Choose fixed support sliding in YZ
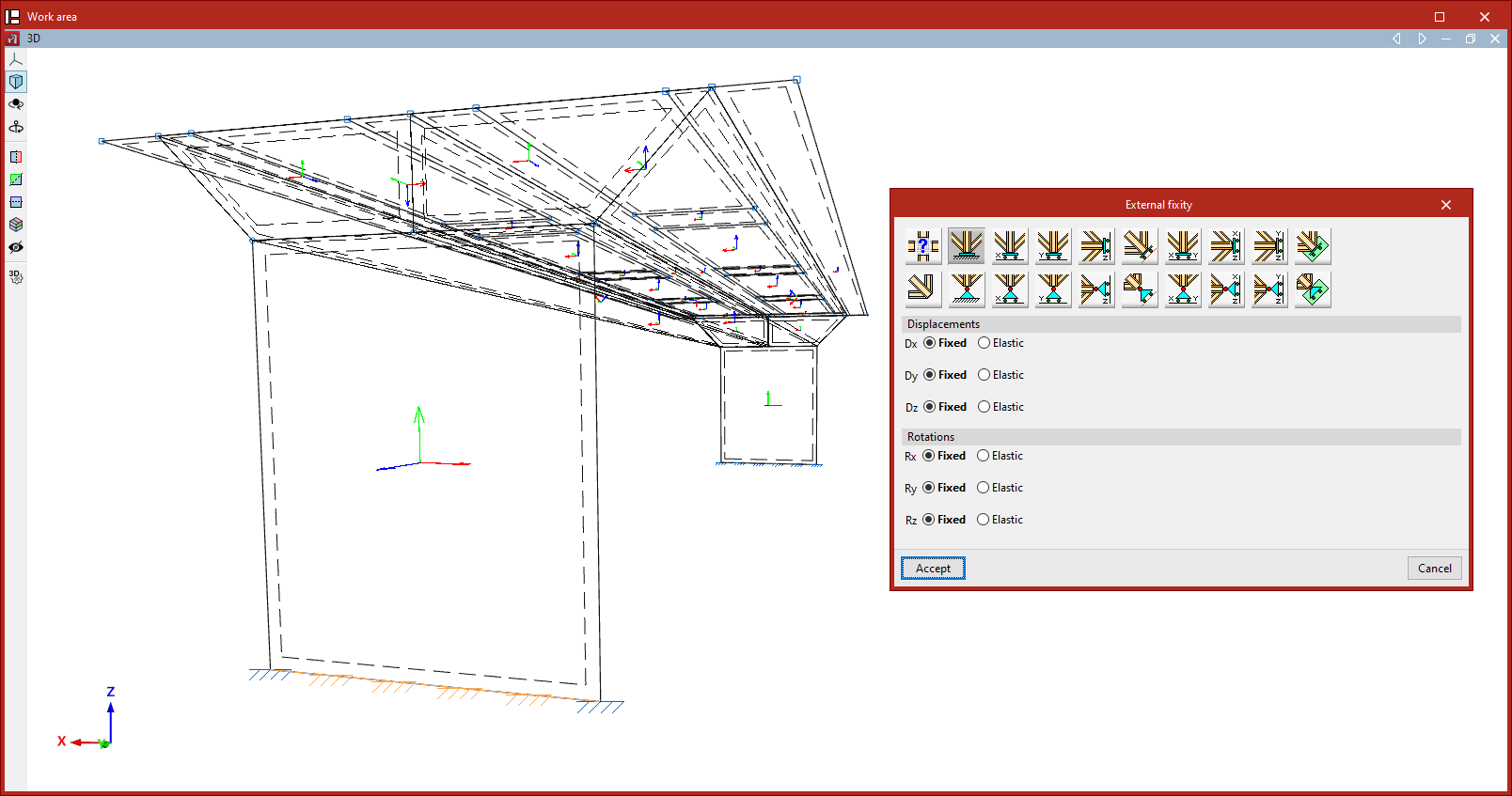The height and width of the screenshot is (796, 1512). coord(1269,246)
